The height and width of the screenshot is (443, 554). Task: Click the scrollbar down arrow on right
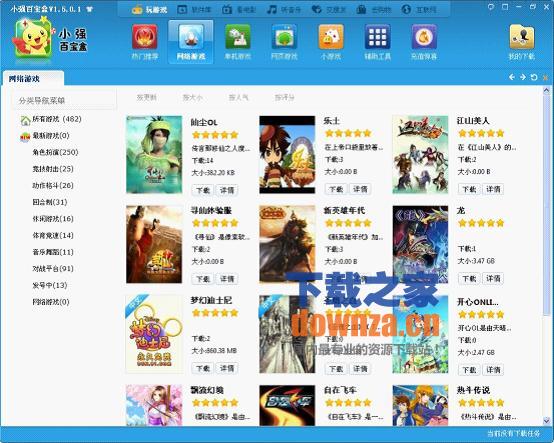pos(546,420)
